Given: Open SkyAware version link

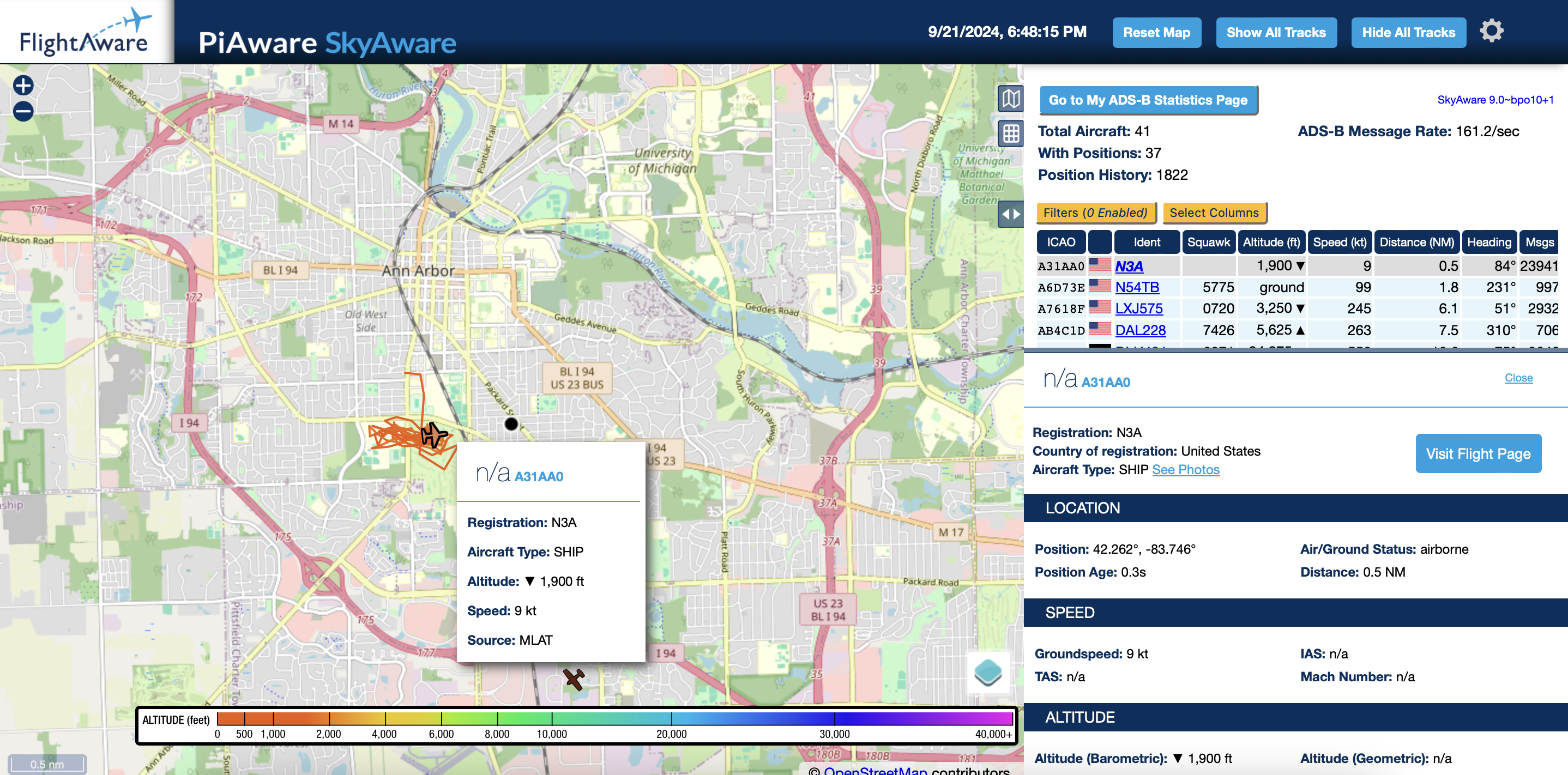Looking at the screenshot, I should pos(1495,100).
